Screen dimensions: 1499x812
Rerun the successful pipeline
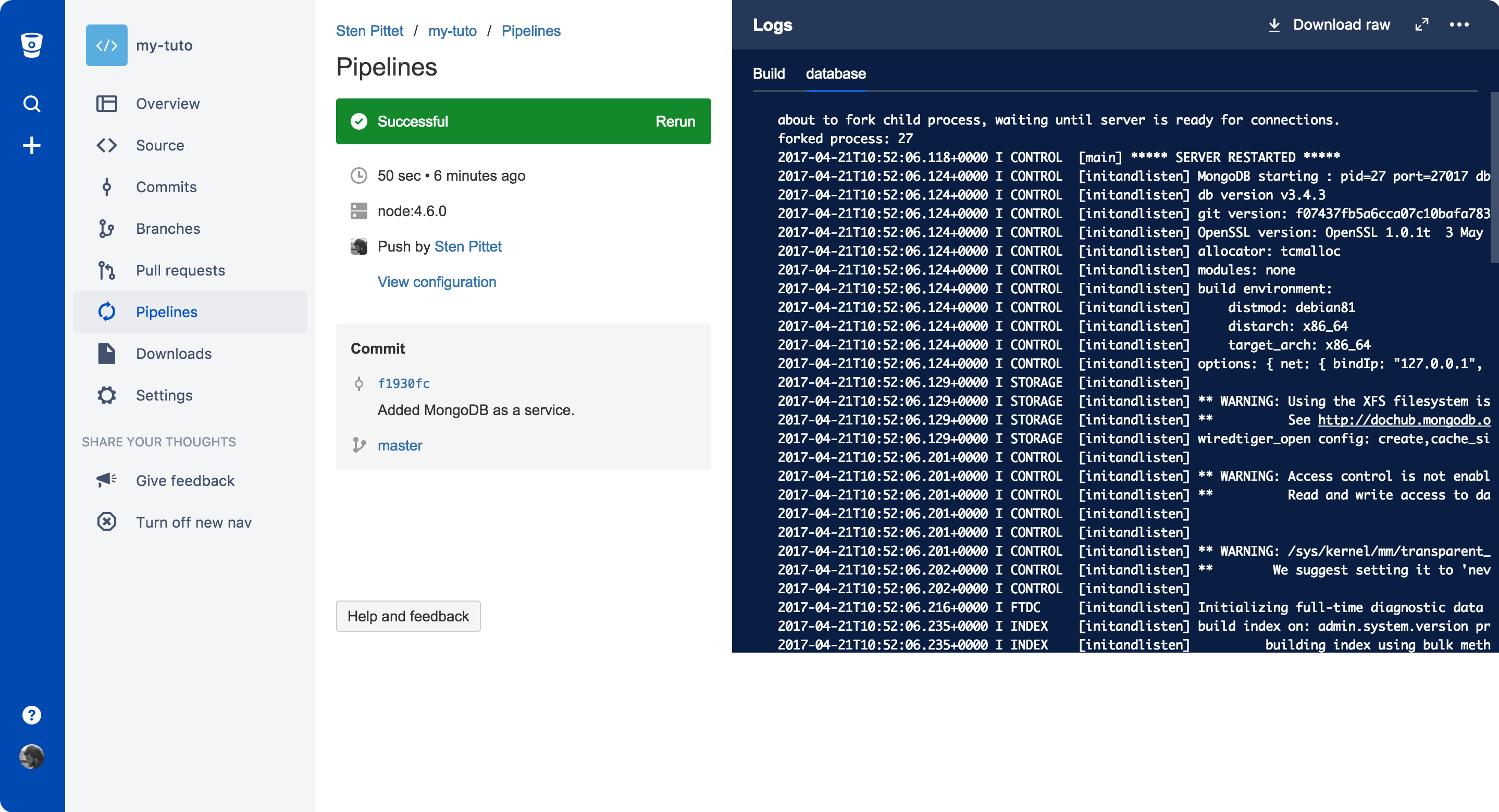click(x=675, y=121)
